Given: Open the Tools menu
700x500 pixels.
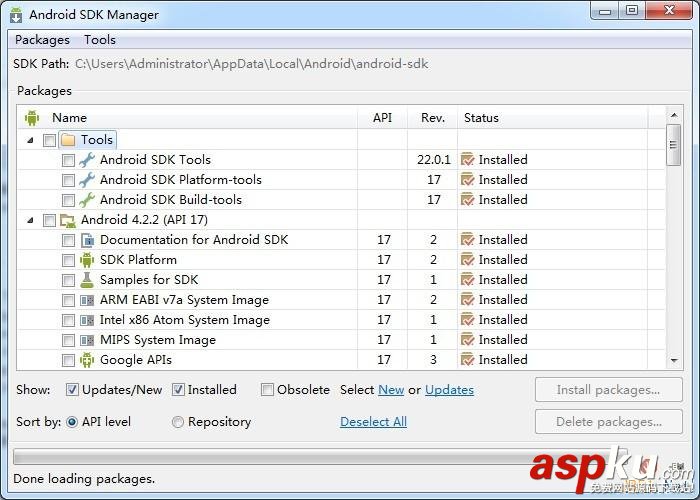Looking at the screenshot, I should pyautogui.click(x=100, y=40).
